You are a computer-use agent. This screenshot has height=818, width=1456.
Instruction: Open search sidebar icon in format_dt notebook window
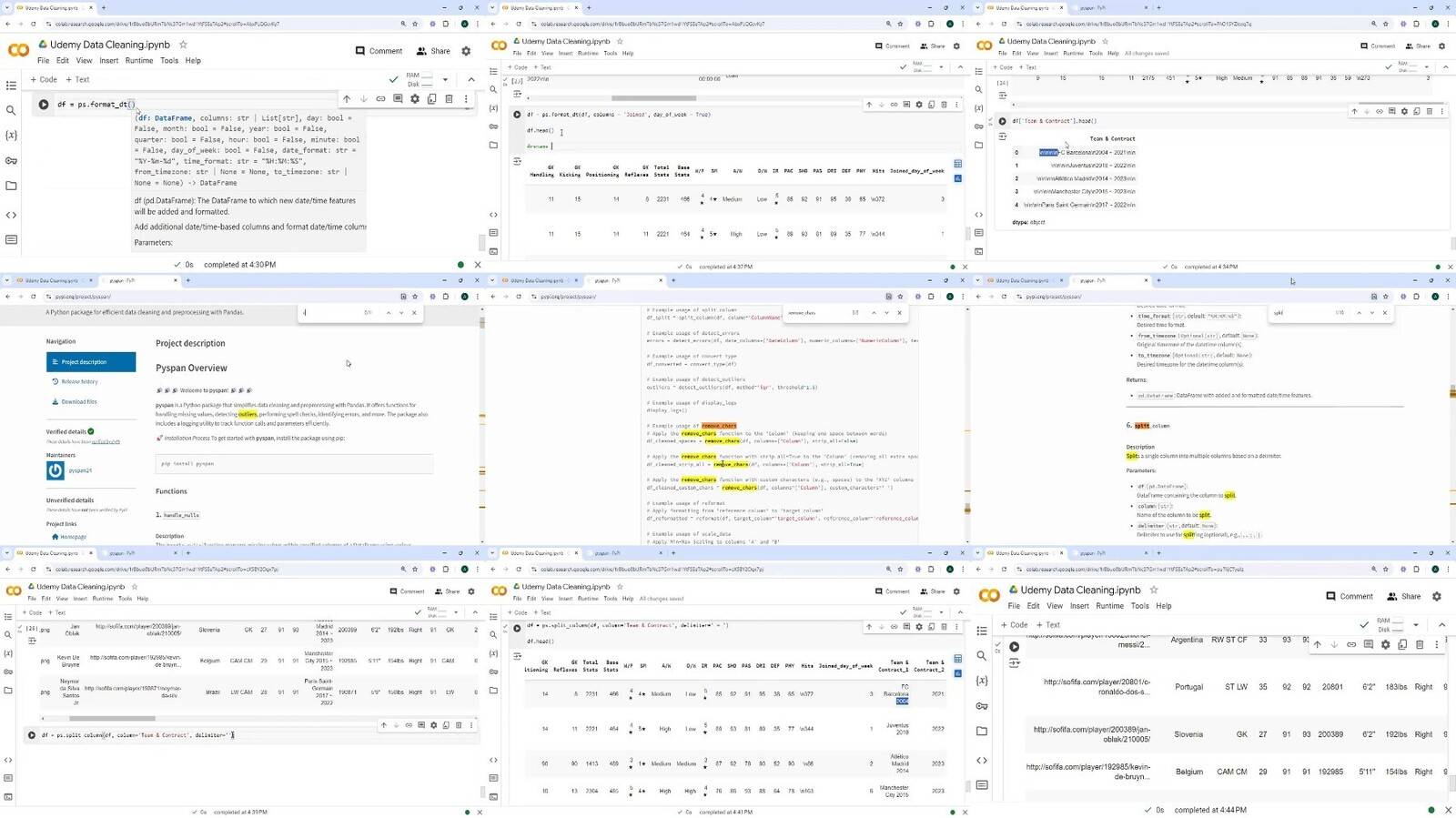pos(11,110)
